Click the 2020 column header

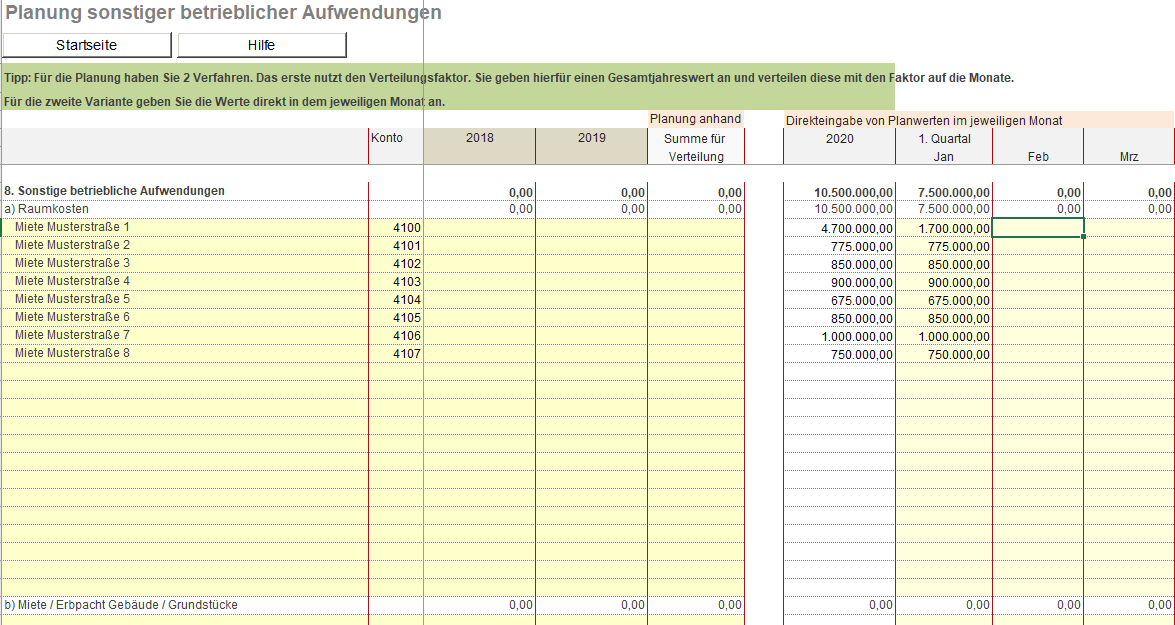[x=839, y=146]
